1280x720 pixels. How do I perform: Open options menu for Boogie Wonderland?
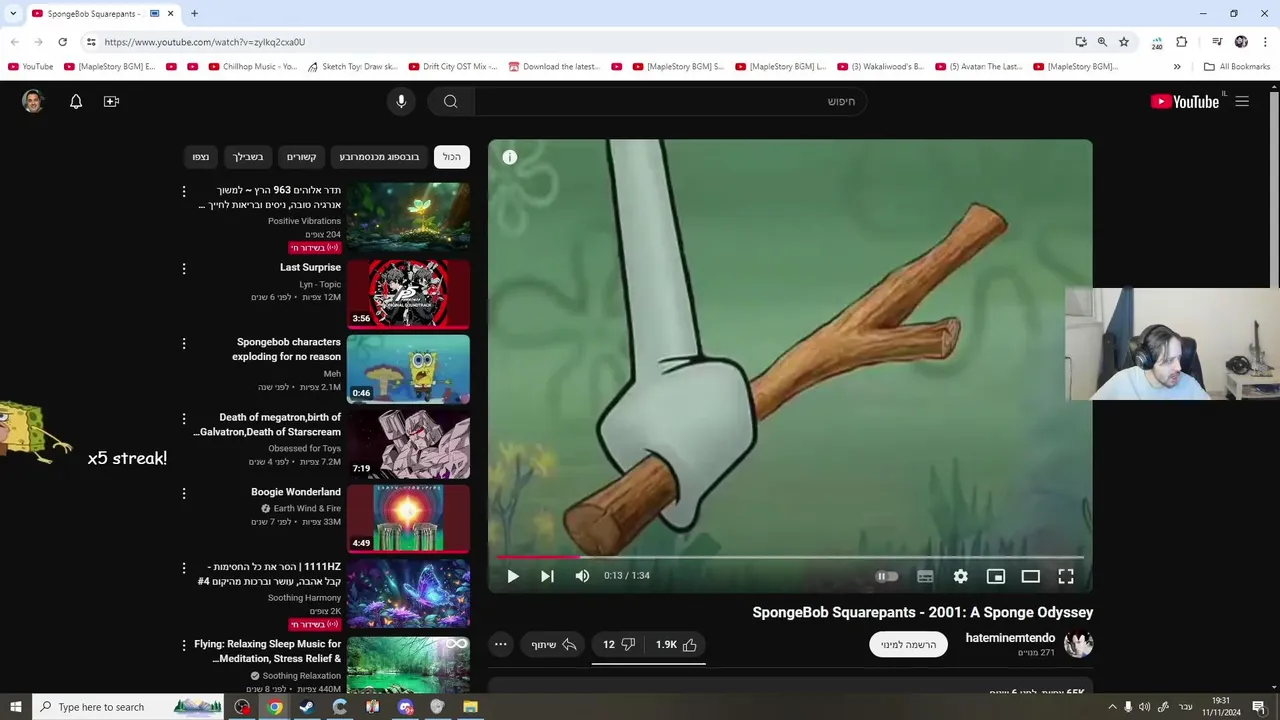184,494
